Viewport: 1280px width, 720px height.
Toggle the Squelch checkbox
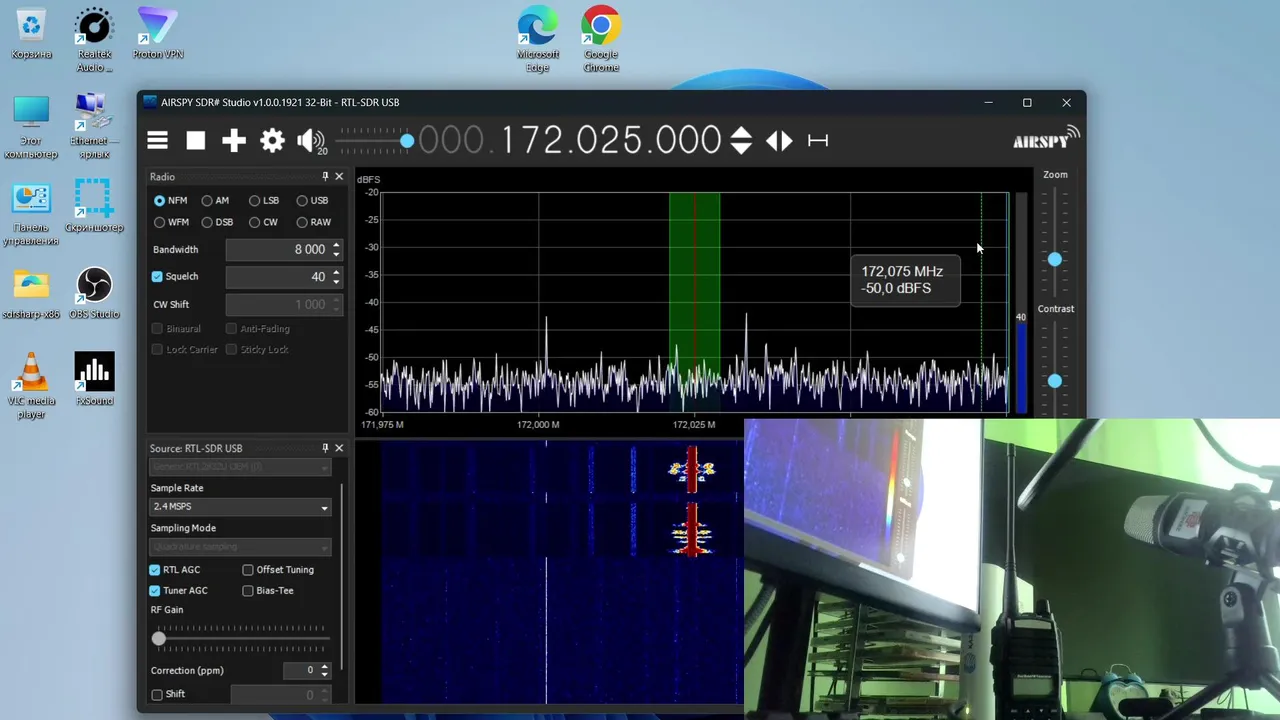click(157, 277)
